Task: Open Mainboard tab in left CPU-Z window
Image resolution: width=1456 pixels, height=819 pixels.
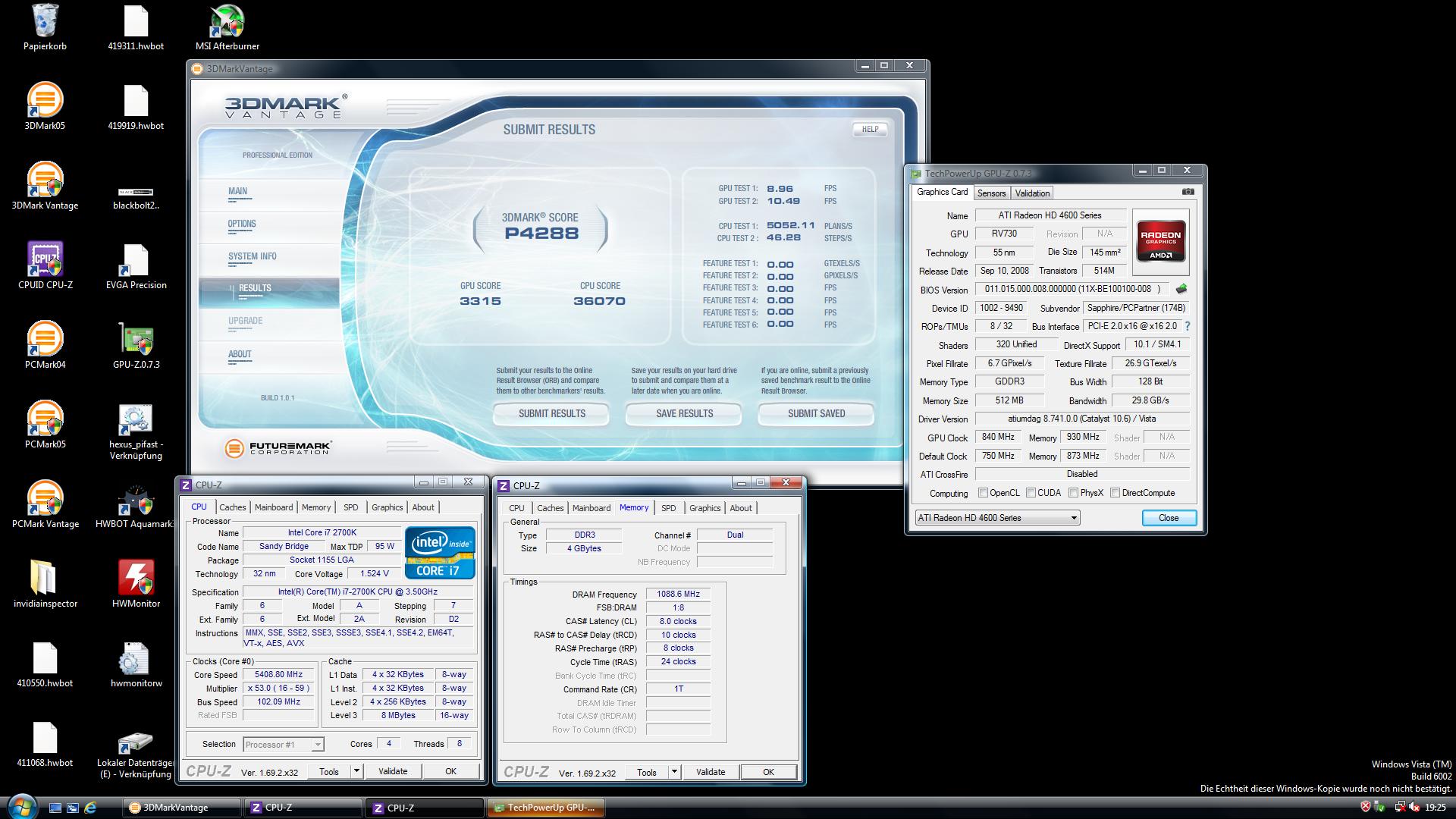Action: pos(274,507)
